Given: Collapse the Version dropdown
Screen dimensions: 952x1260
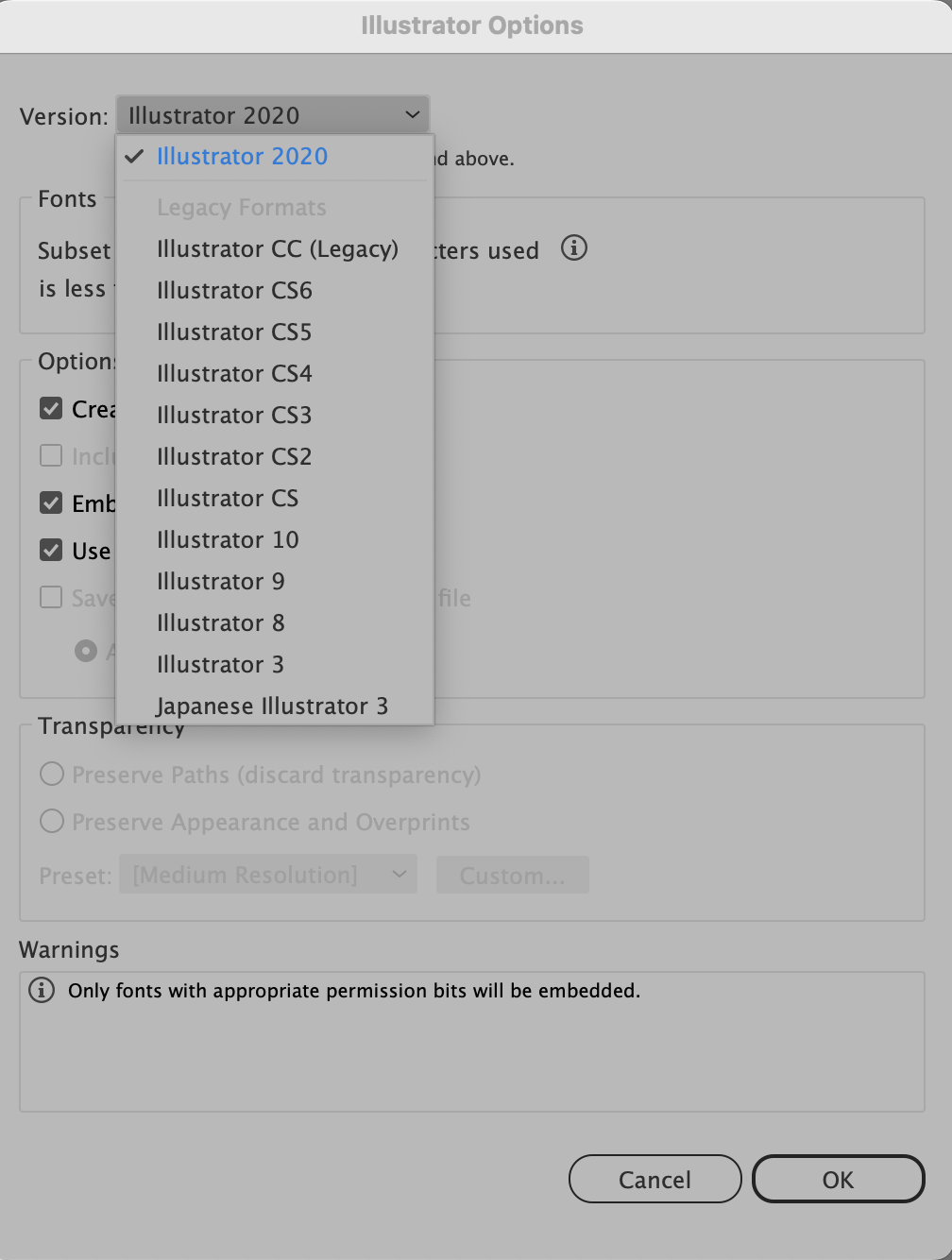Looking at the screenshot, I should coord(273,115).
